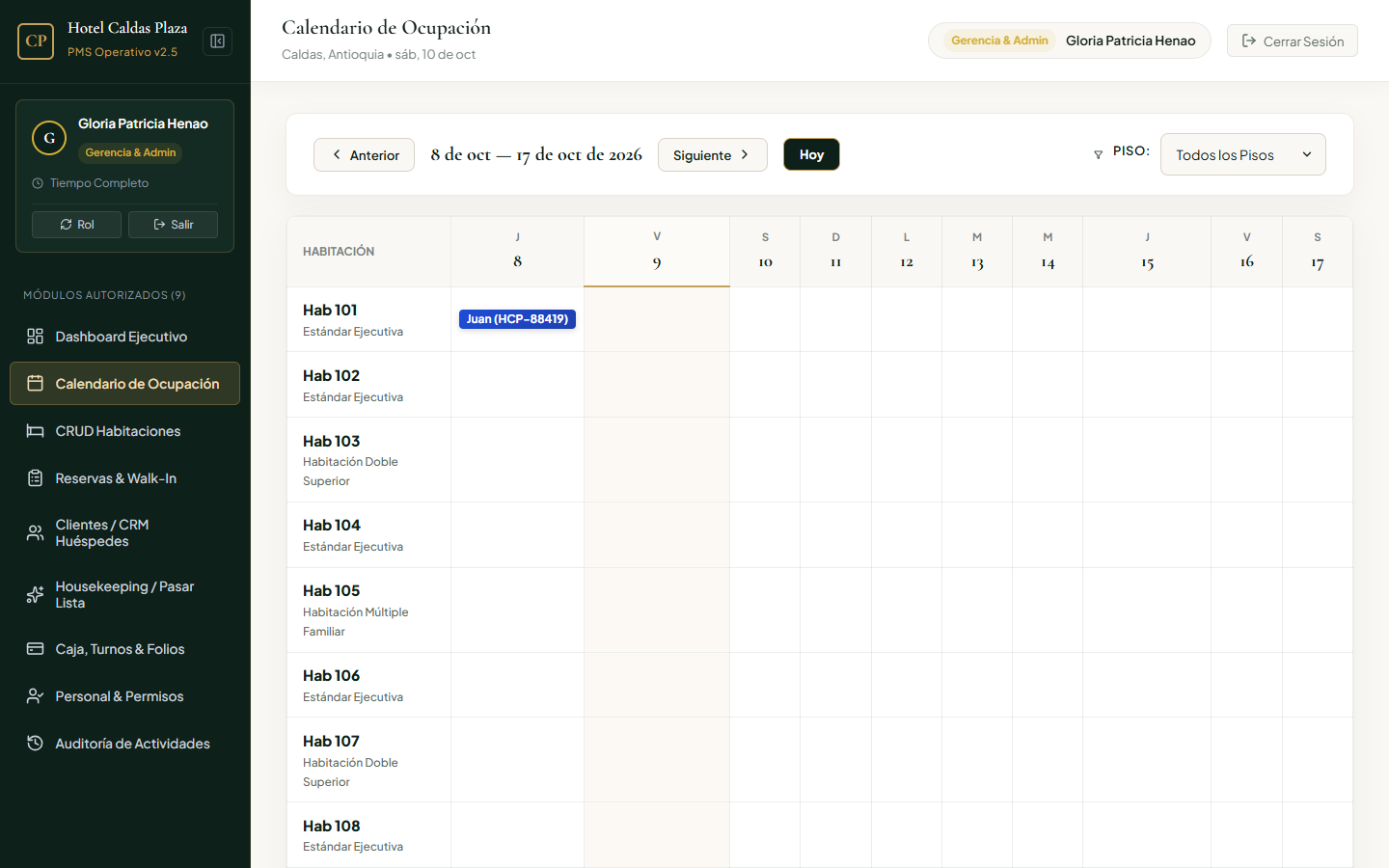Open Clientes / CRM Huéspedes module
Screen dimensions: 1389x868
(124, 533)
